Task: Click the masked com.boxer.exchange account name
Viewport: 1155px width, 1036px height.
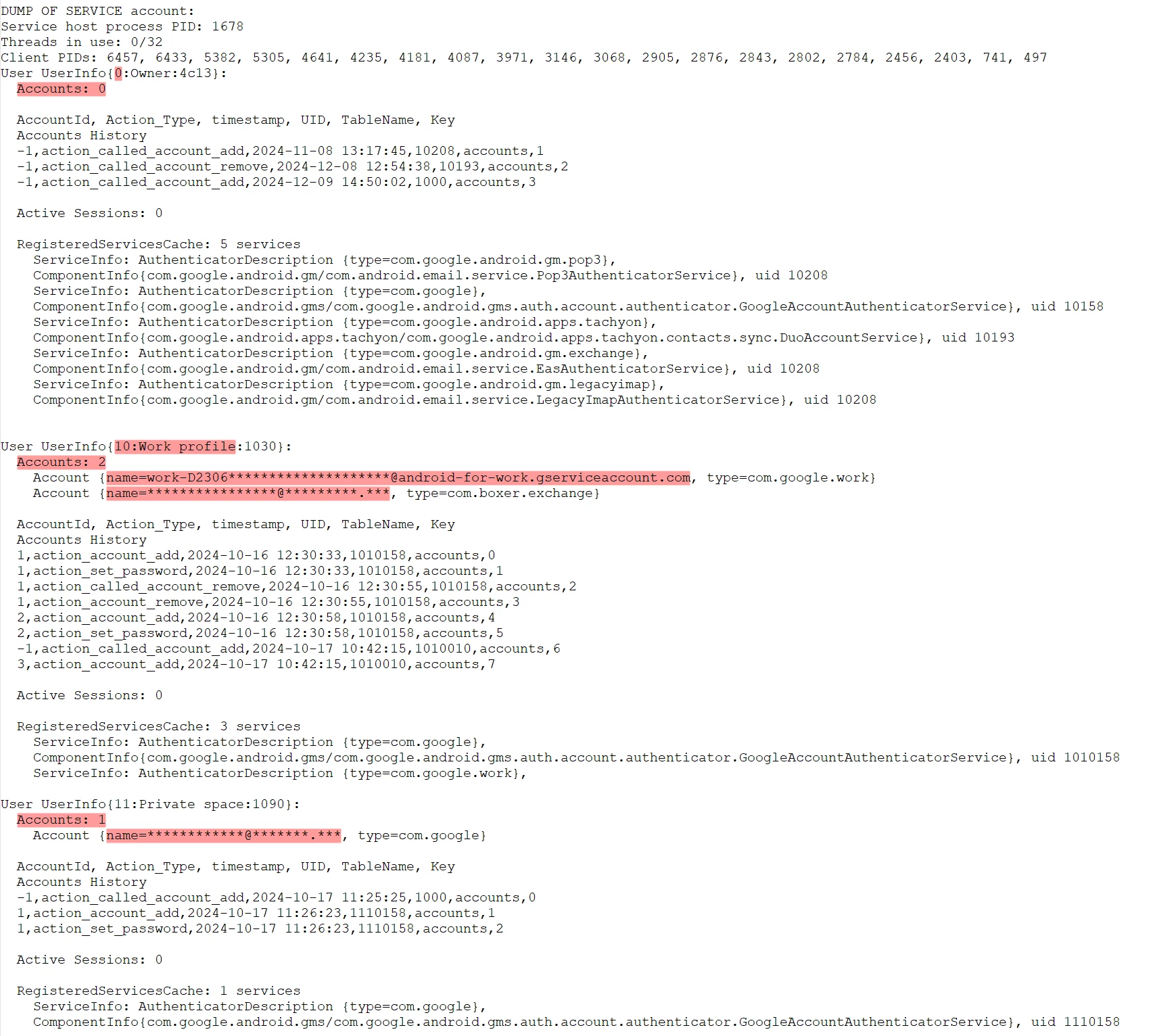Action: pyautogui.click(x=247, y=493)
